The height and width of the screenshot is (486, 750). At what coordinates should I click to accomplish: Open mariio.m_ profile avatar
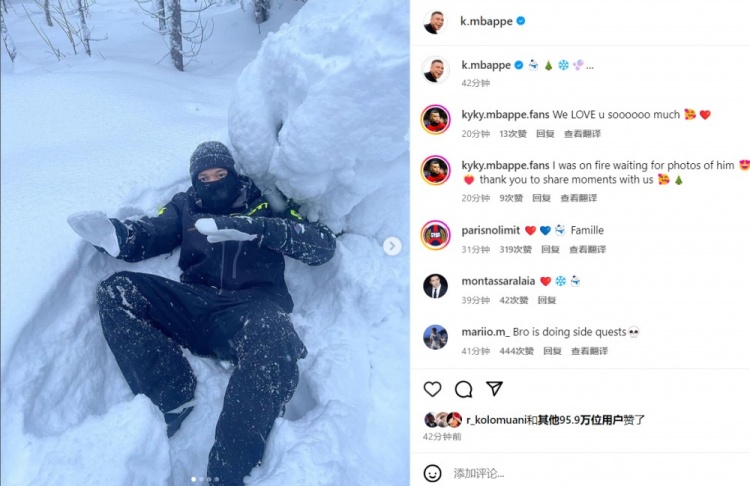[x=435, y=337]
